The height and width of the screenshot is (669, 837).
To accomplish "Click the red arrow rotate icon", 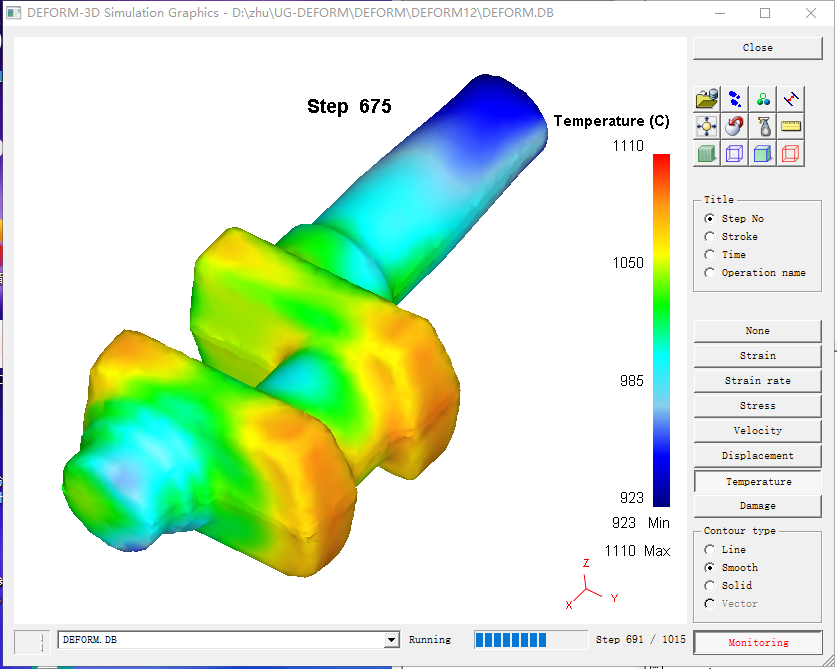I will 735,126.
